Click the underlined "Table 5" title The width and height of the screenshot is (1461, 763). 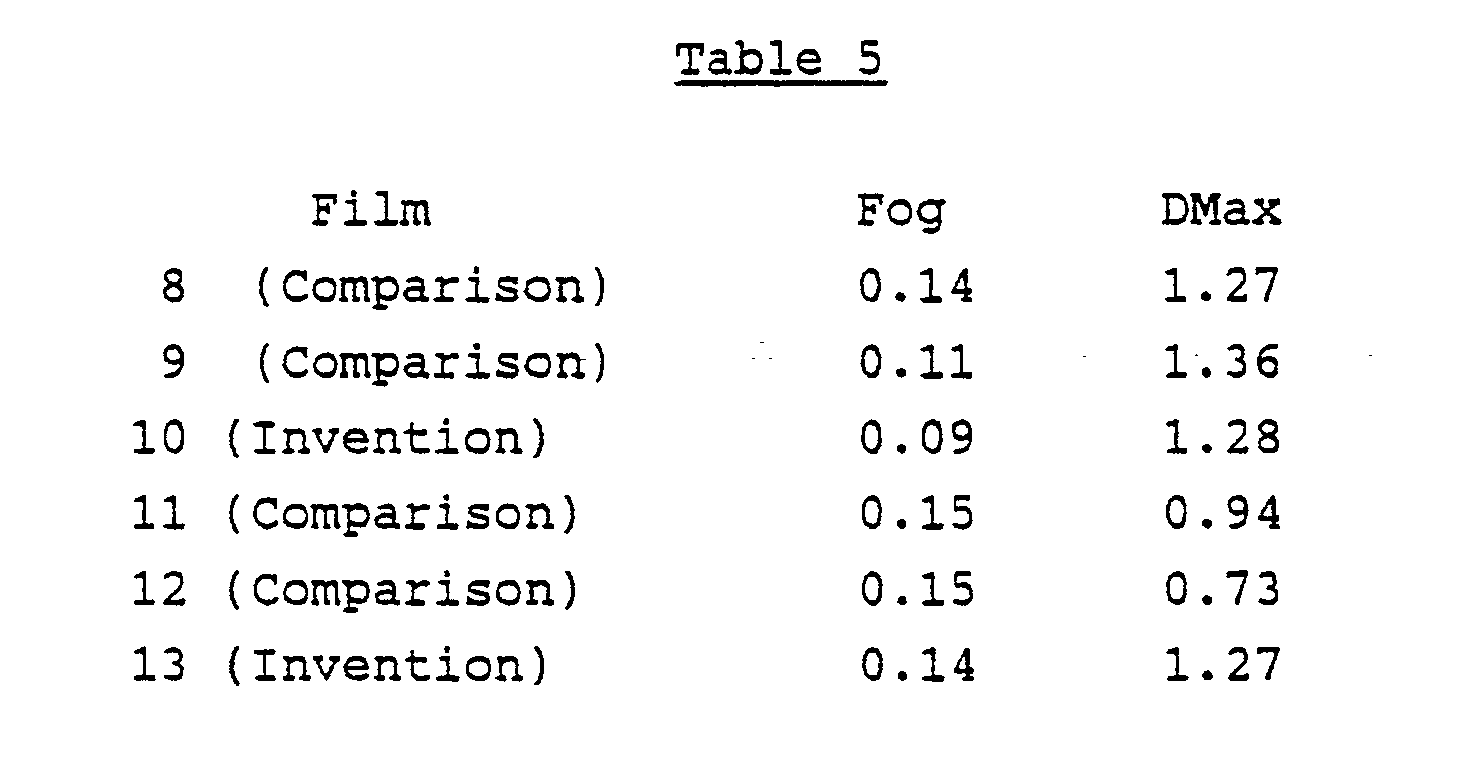779,62
